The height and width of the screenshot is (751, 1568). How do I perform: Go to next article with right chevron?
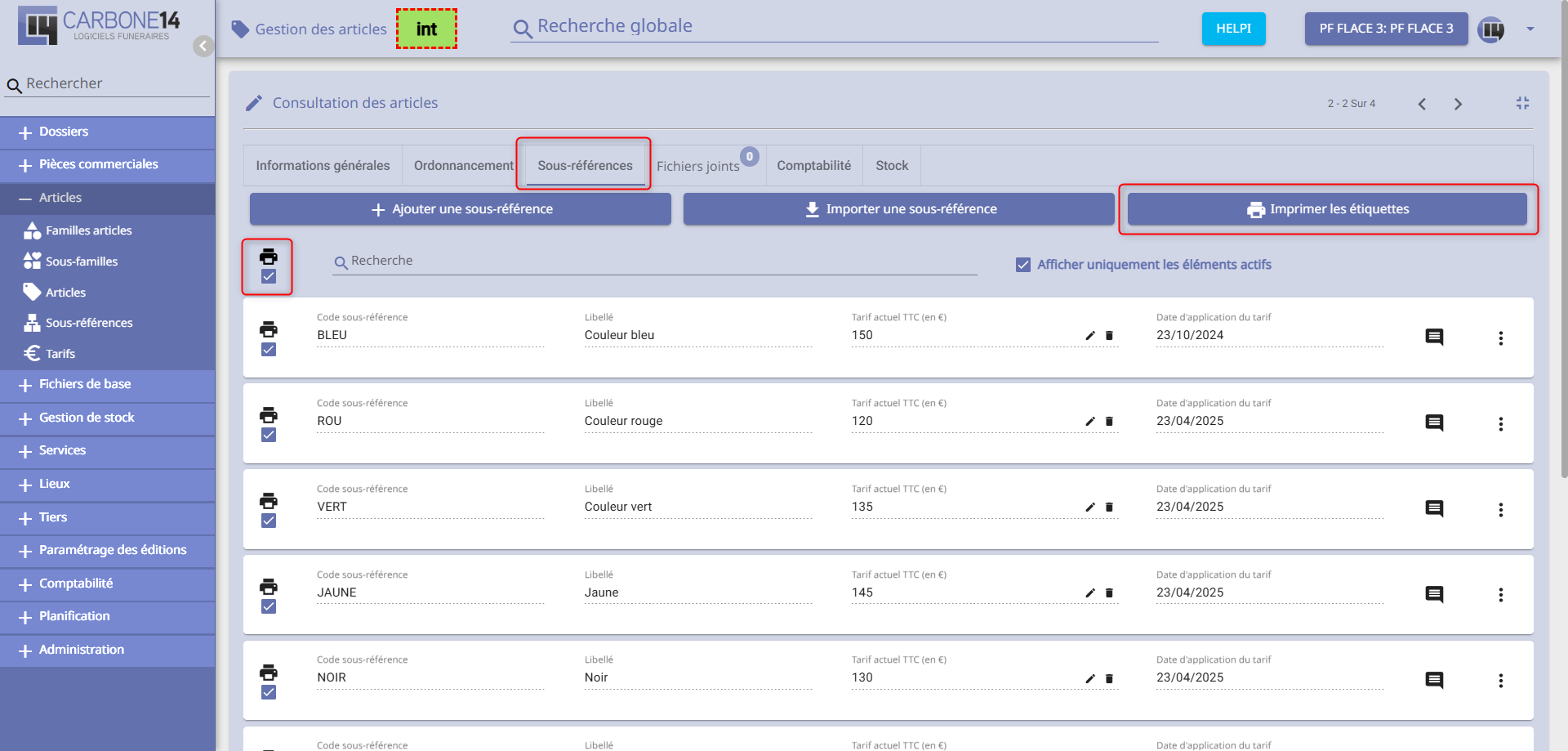1458,104
